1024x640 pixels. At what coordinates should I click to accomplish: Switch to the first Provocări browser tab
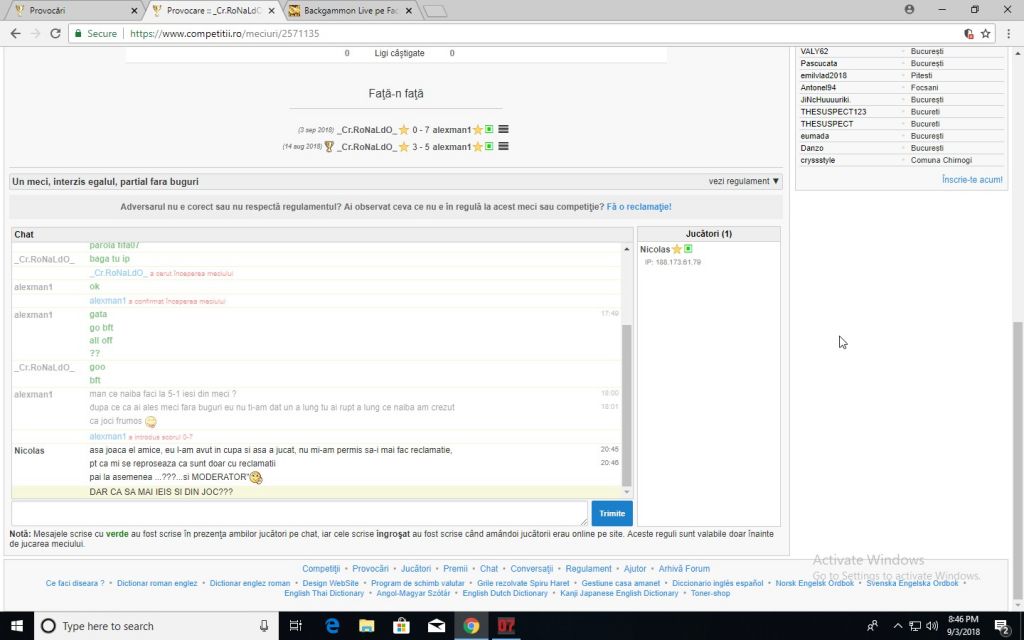pos(70,10)
